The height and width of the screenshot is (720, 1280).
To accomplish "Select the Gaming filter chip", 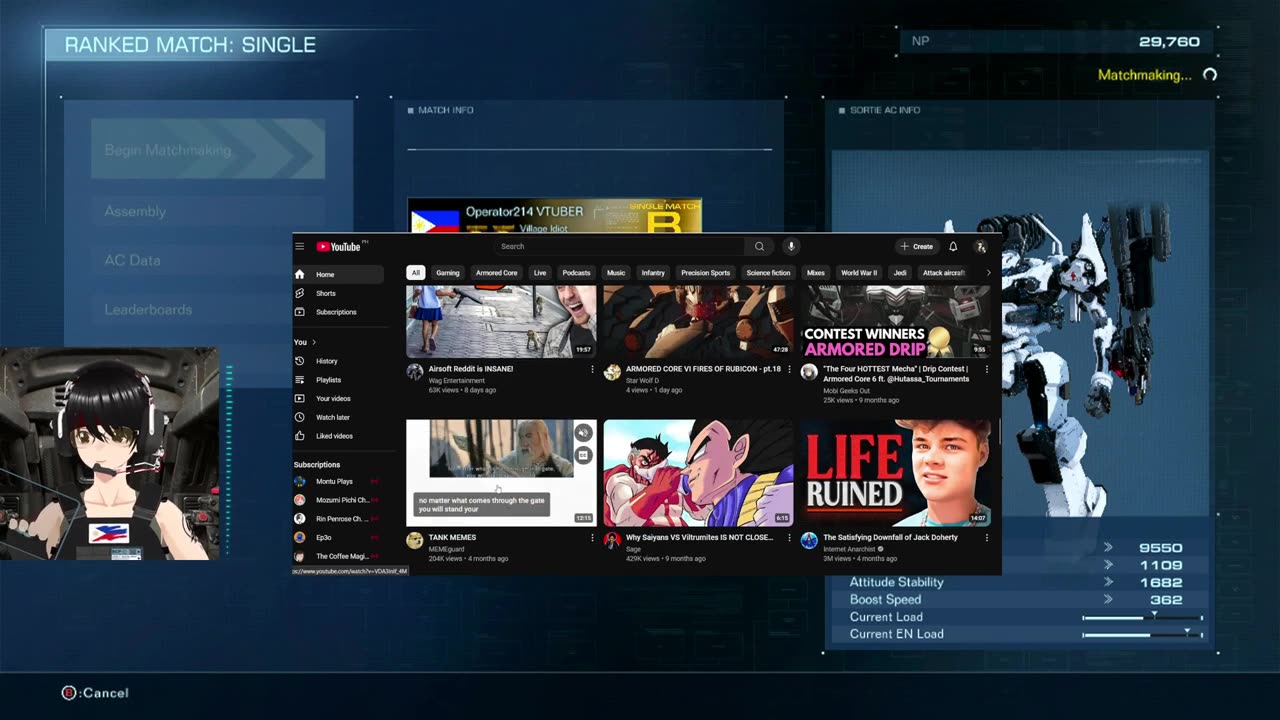I will click(x=448, y=273).
